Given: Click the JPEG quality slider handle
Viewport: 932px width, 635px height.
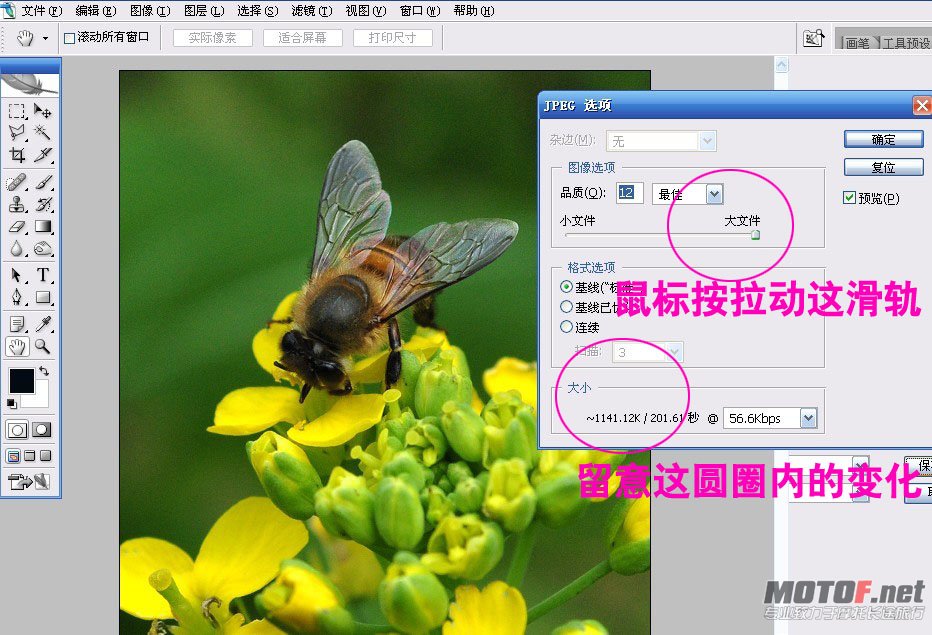Looking at the screenshot, I should 755,234.
